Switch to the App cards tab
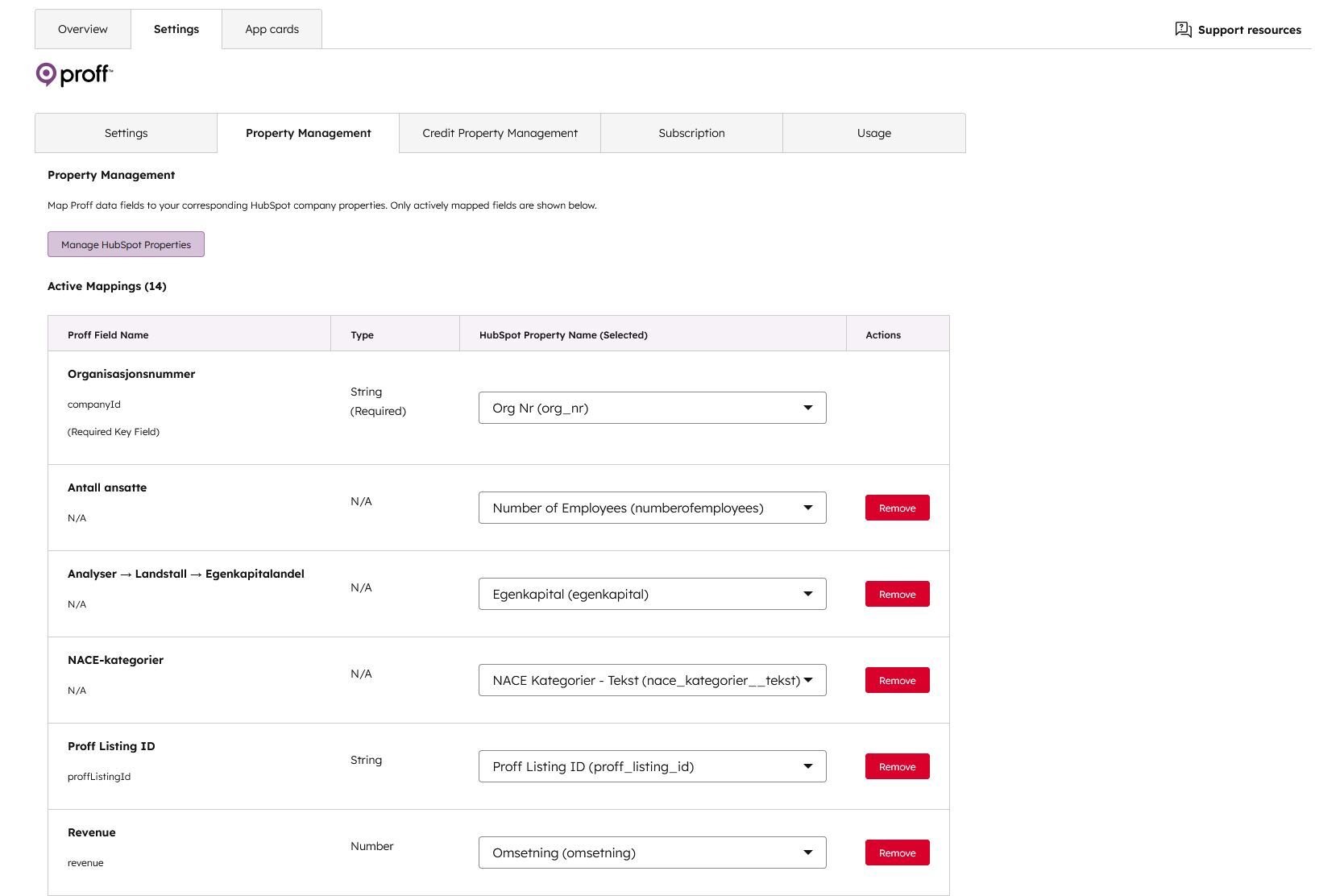The width and height of the screenshot is (1344, 896). click(272, 29)
